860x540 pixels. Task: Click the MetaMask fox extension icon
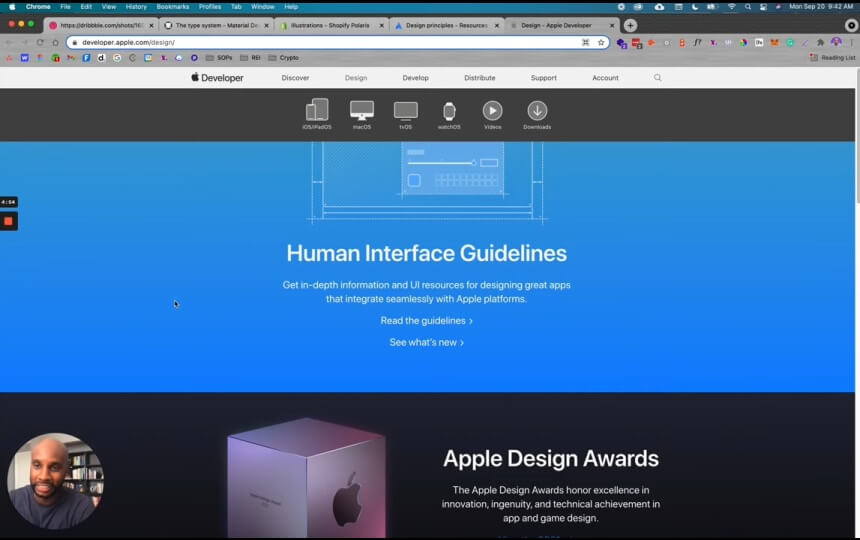(774, 42)
